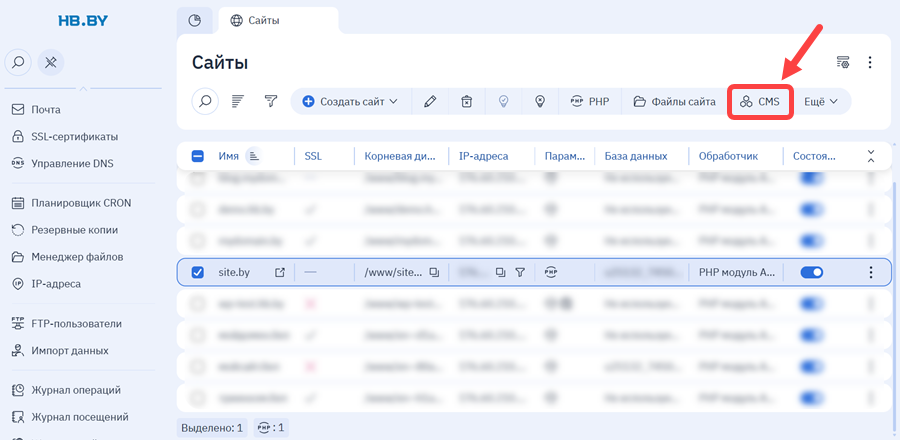
Task: Collapse sidebar section with small chevron-up
Action: pos(83,88)
